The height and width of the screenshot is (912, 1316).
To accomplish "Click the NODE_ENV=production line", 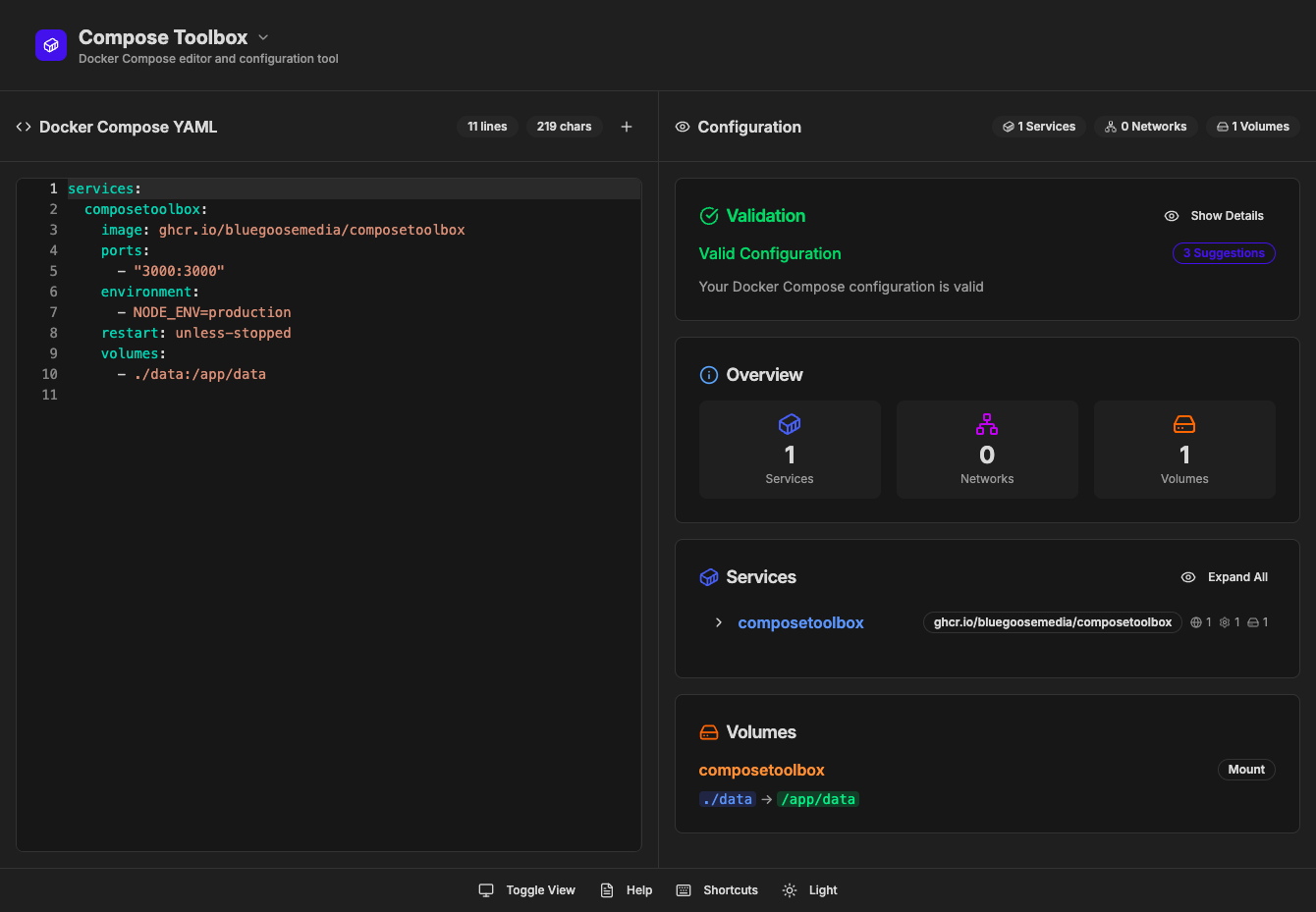I will pyautogui.click(x=204, y=312).
